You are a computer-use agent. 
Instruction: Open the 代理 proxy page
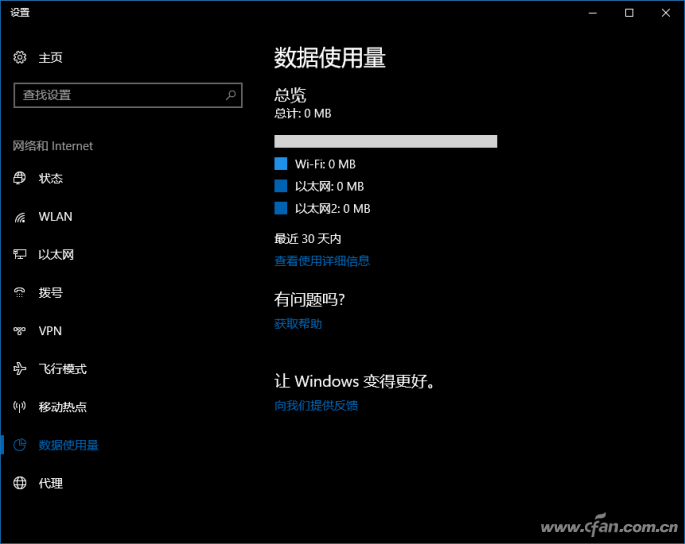click(x=51, y=483)
